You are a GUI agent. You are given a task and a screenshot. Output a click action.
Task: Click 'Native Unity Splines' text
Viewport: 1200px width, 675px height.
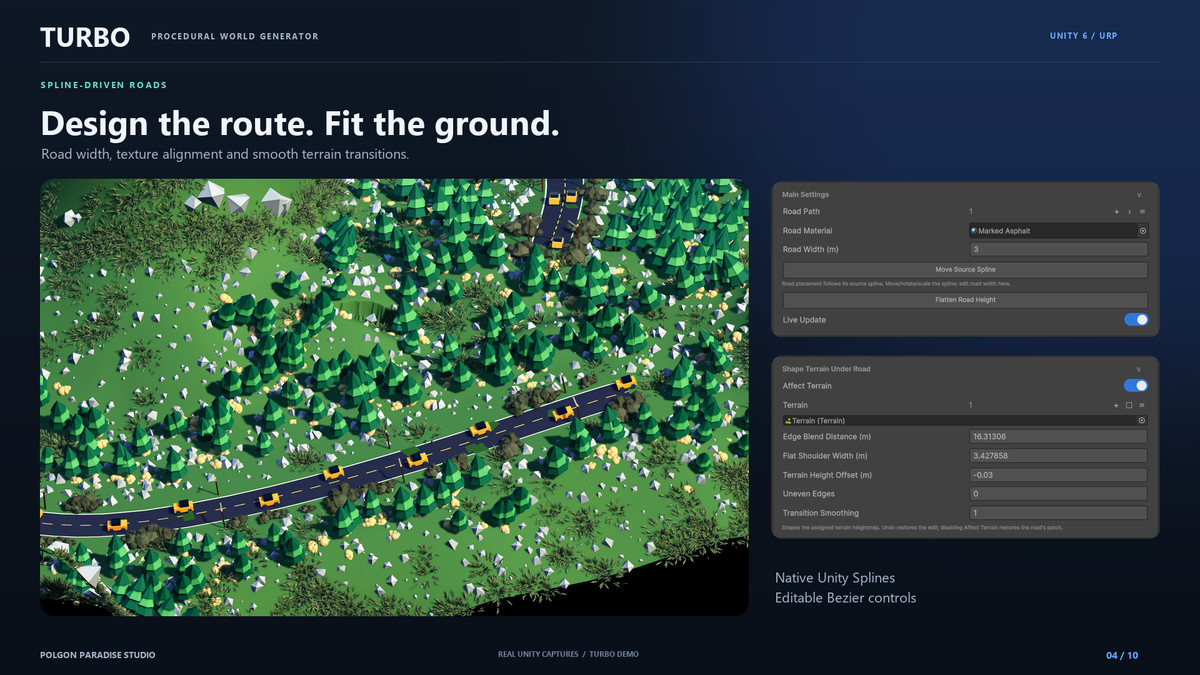click(x=835, y=578)
